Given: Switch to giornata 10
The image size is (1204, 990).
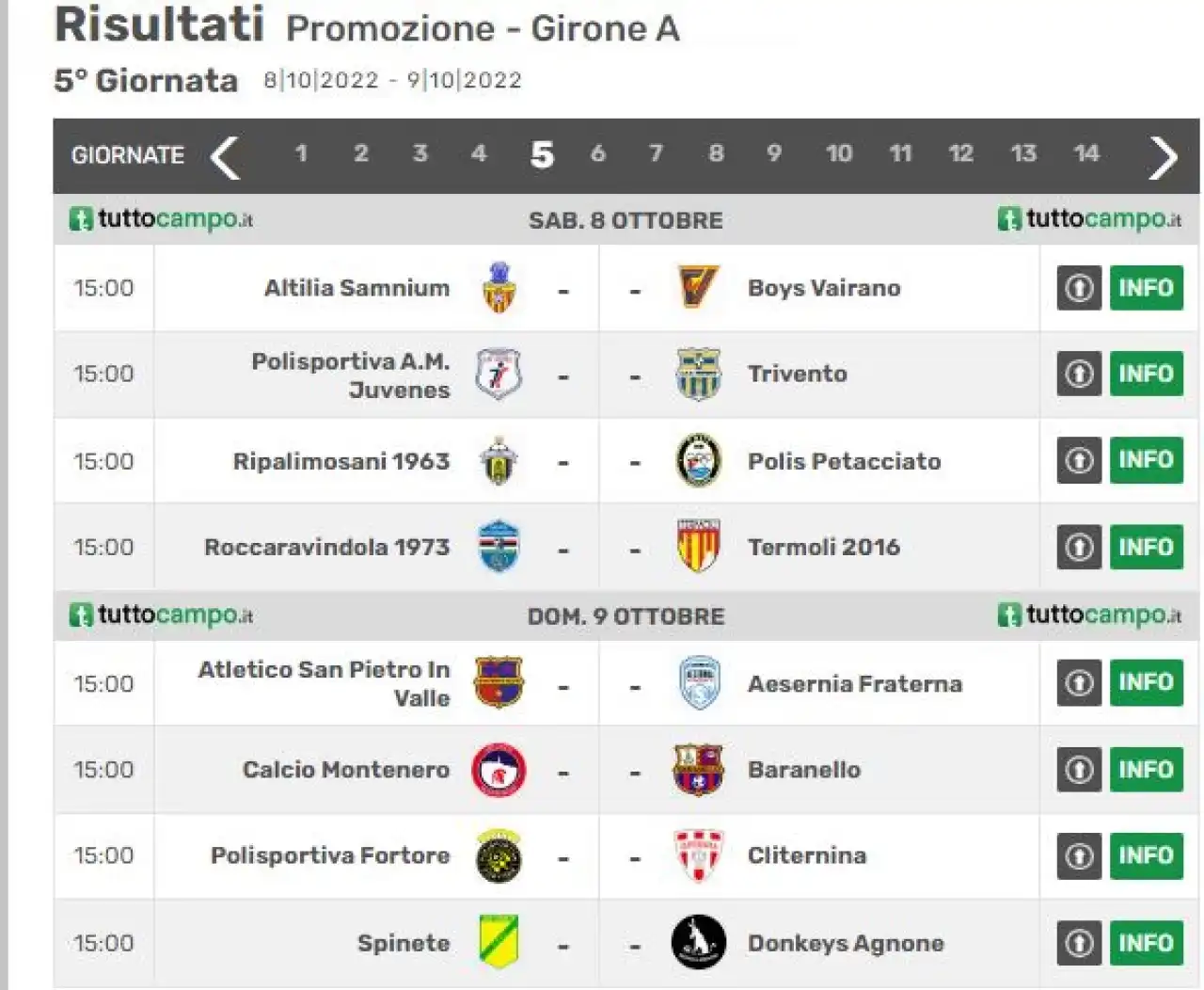Looking at the screenshot, I should [x=838, y=153].
